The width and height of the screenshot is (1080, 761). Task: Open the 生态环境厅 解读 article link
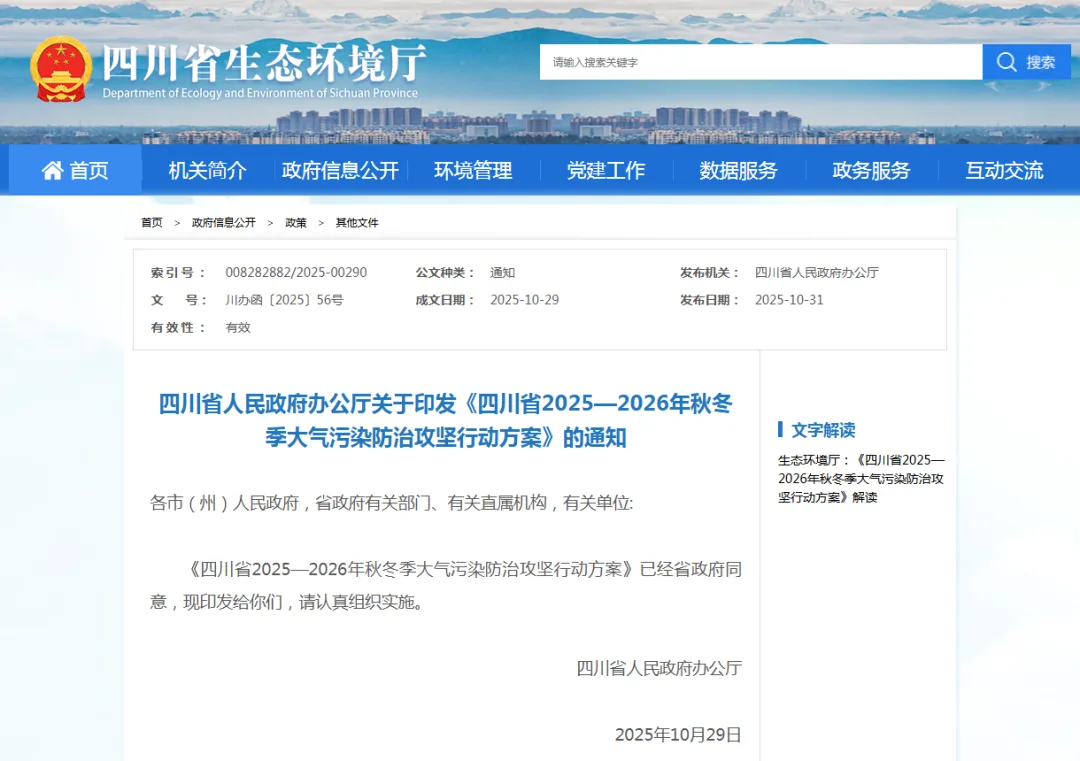pos(861,478)
